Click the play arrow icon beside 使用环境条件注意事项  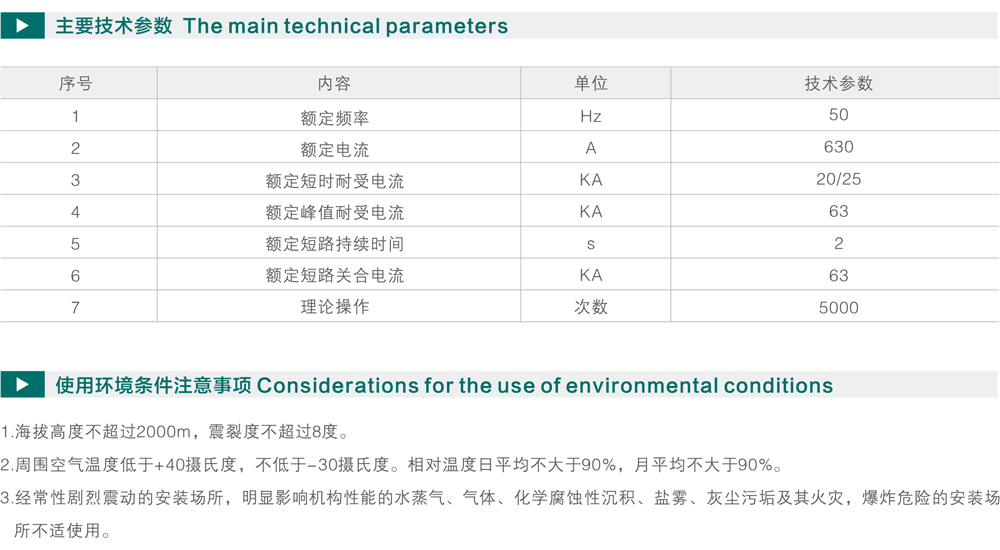[x=22, y=384]
